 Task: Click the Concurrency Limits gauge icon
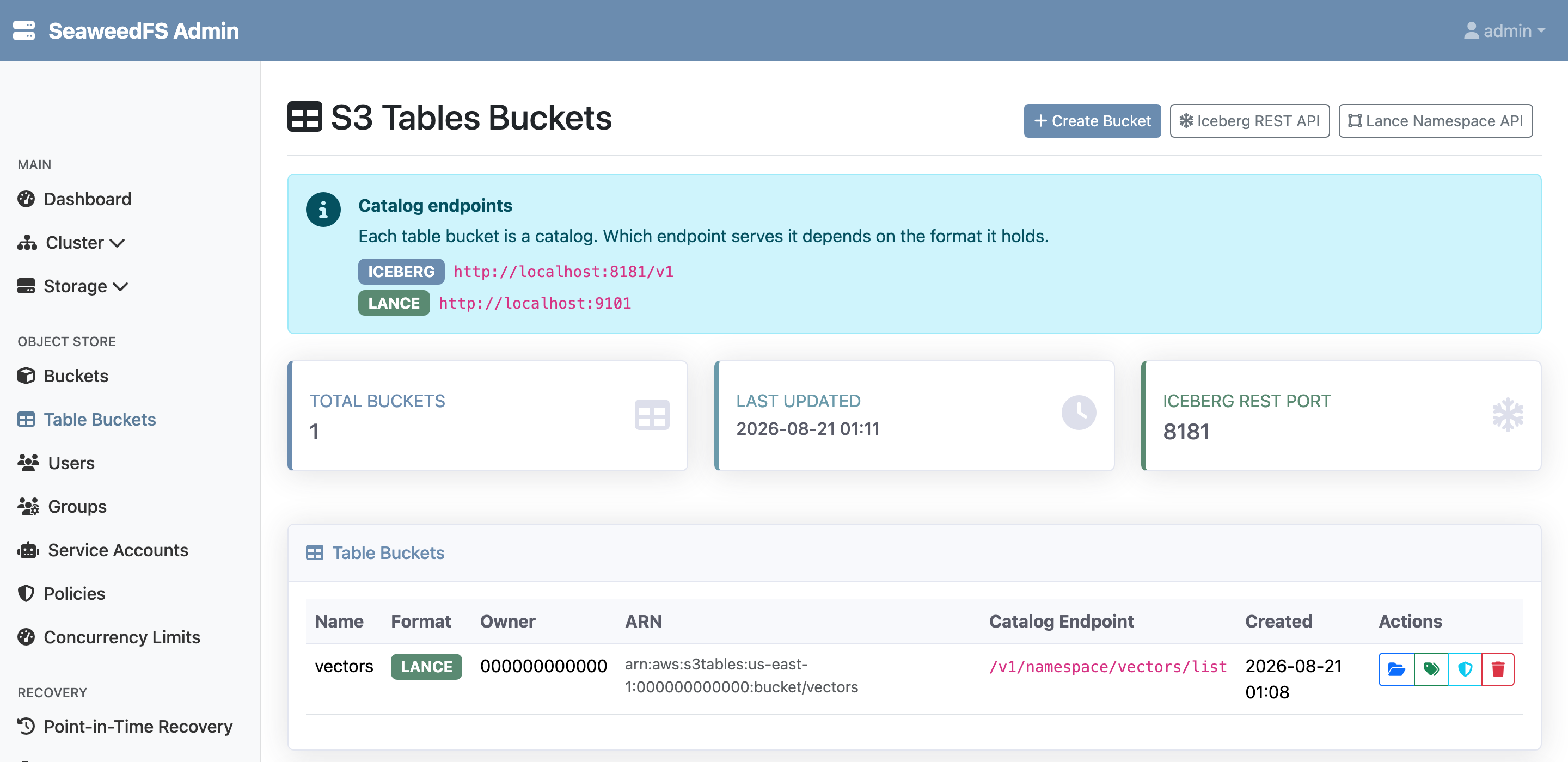[x=26, y=637]
